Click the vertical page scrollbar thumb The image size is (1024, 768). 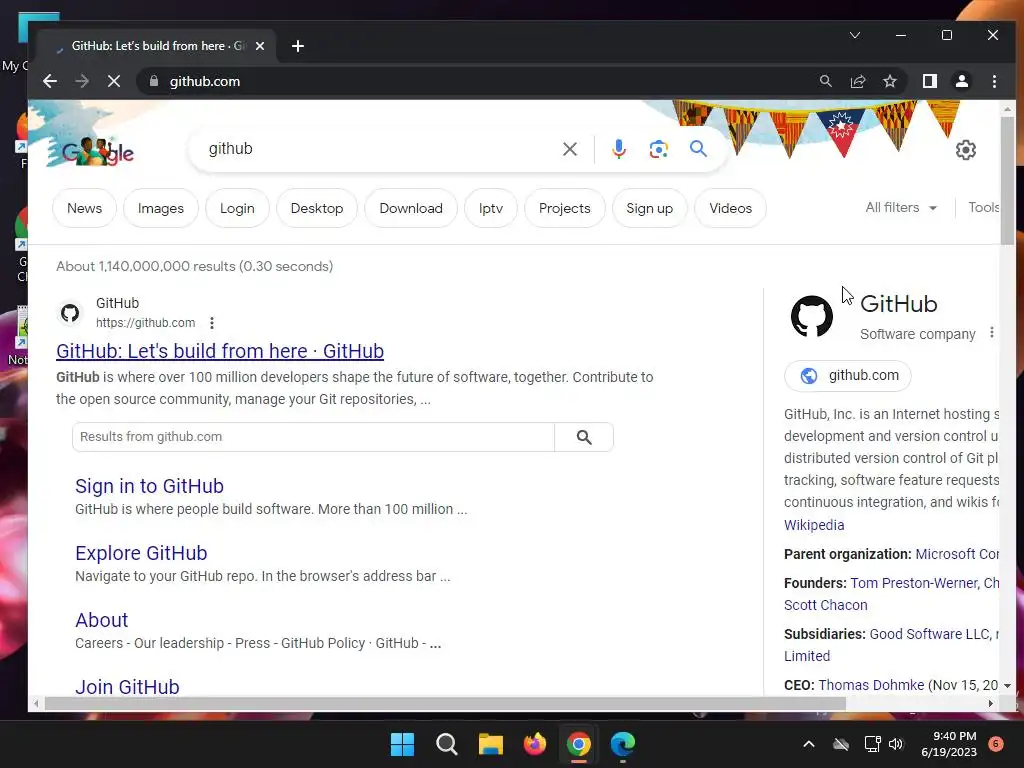1007,181
